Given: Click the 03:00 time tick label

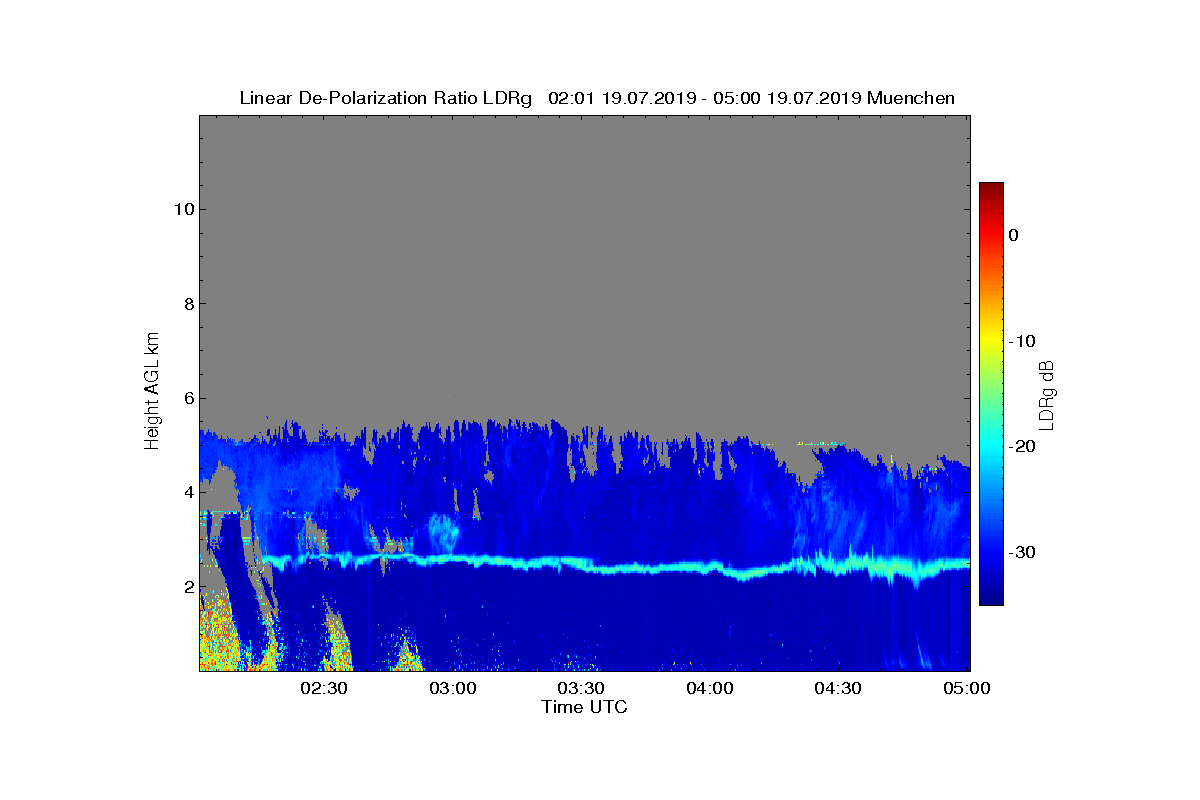Looking at the screenshot, I should tap(453, 688).
